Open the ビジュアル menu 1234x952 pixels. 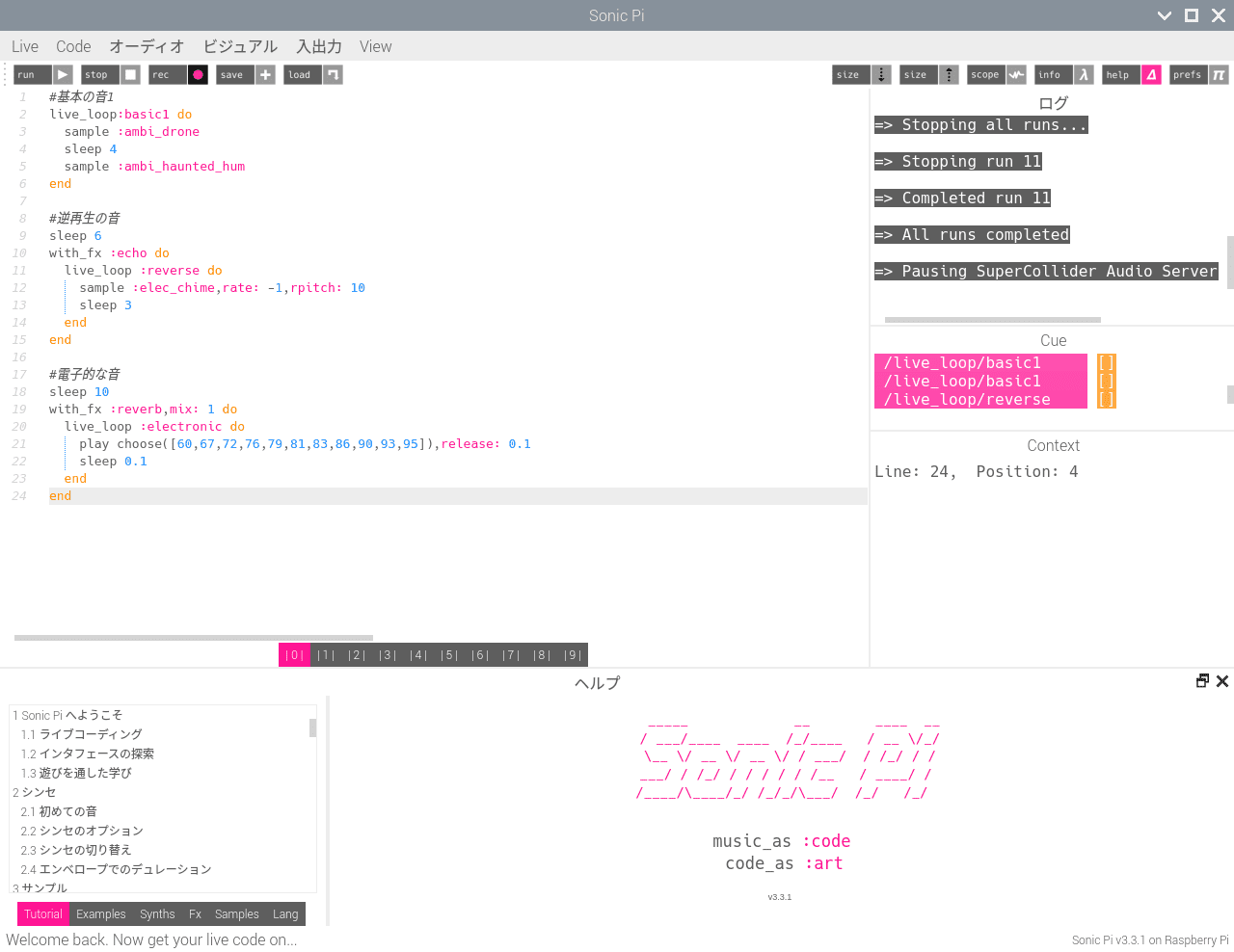tap(240, 46)
